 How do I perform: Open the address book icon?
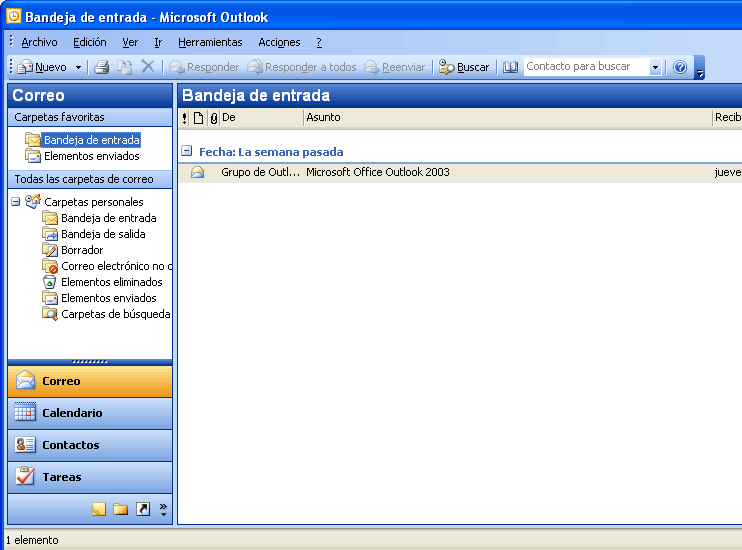pyautogui.click(x=510, y=67)
